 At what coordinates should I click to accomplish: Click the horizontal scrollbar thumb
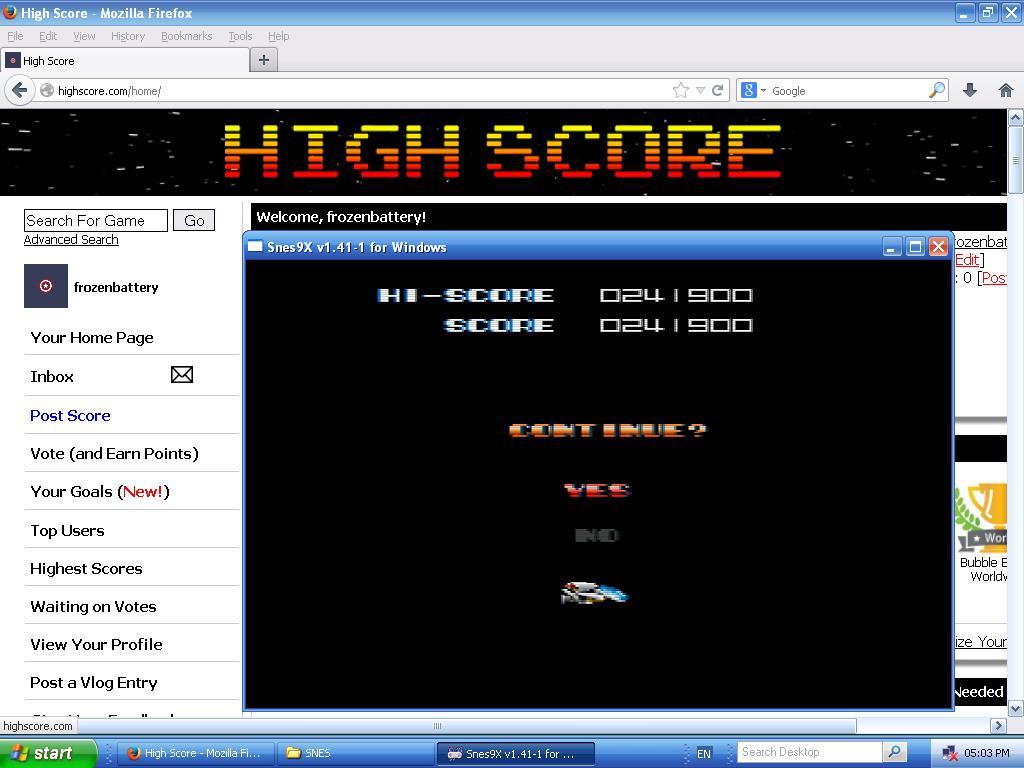437,726
